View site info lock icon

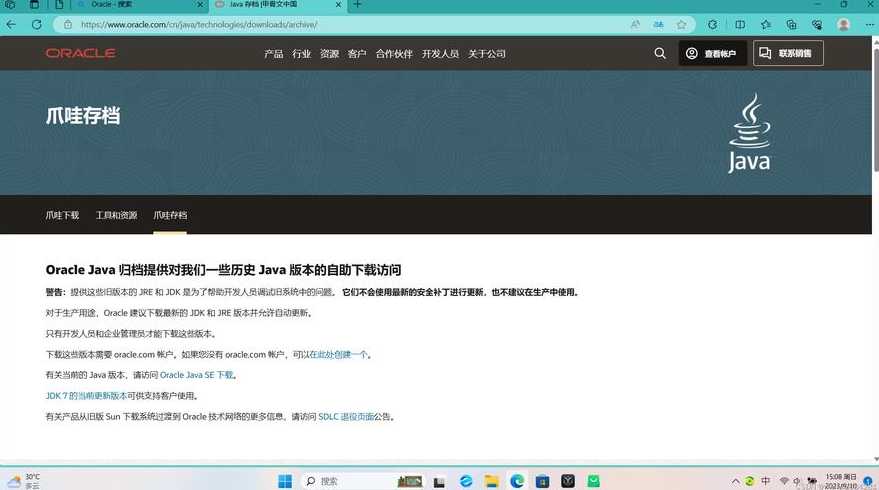pyautogui.click(x=68, y=25)
